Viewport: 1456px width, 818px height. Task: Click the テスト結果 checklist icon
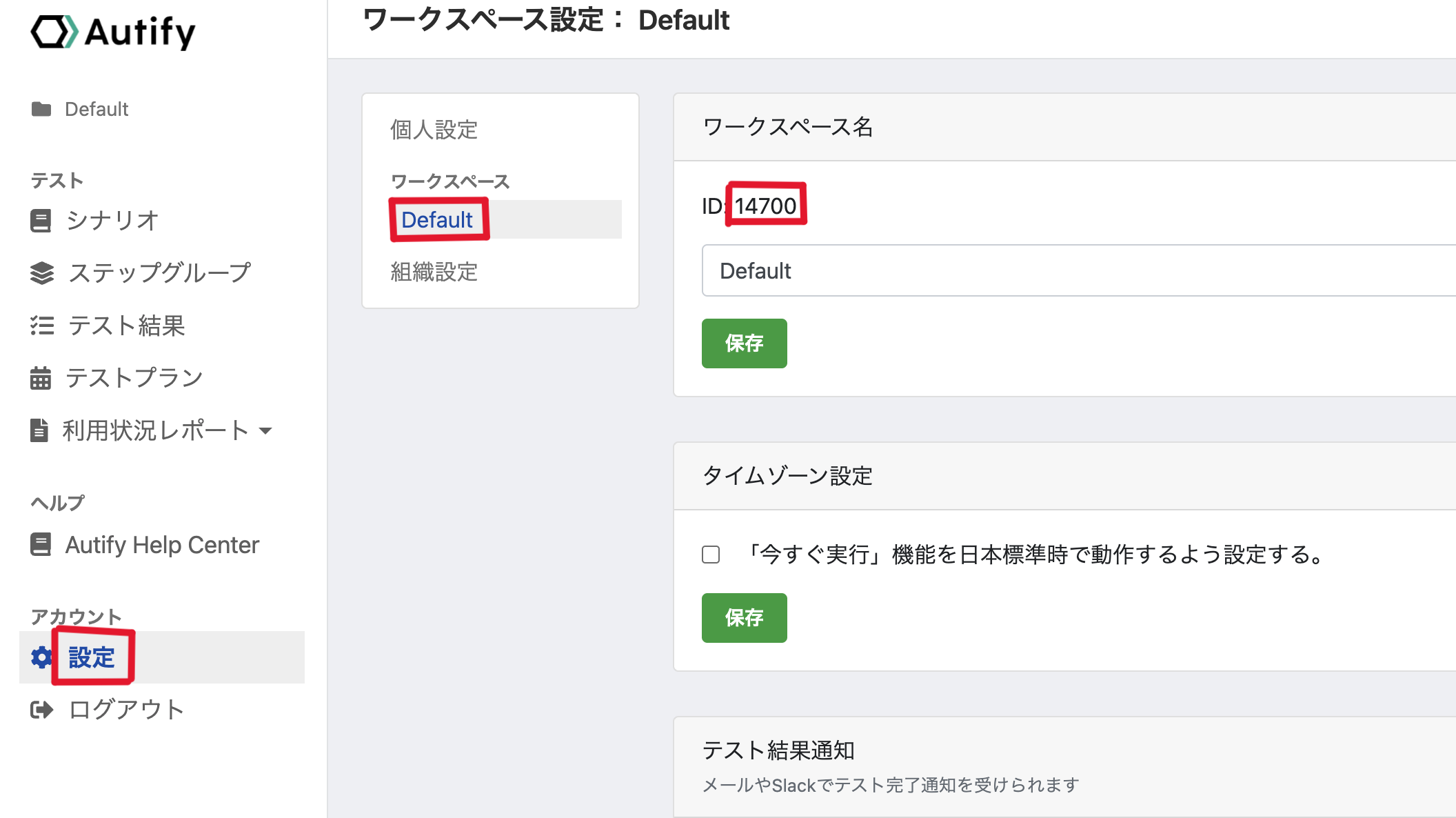(x=42, y=326)
